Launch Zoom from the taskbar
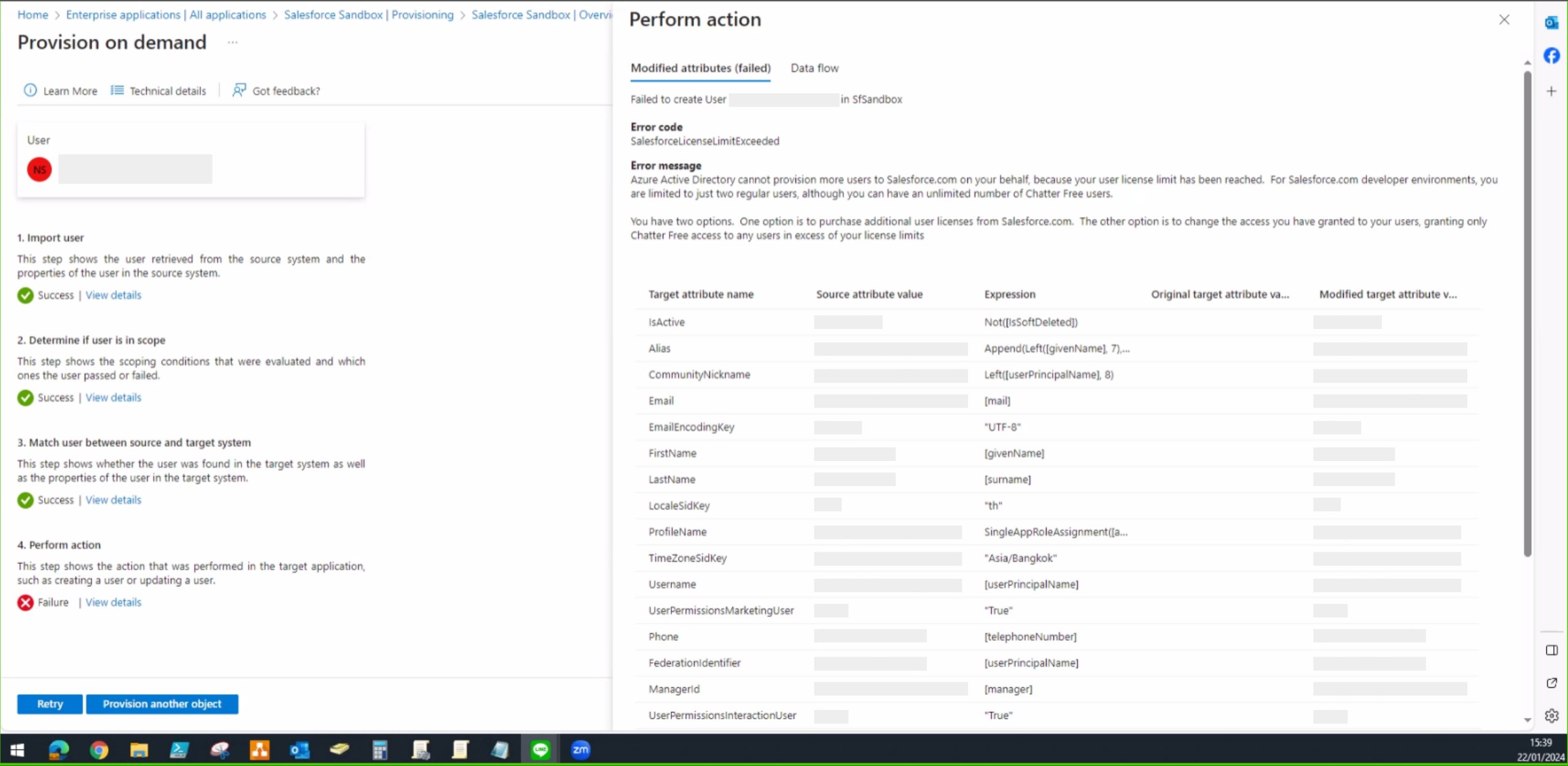The height and width of the screenshot is (766, 1568). (580, 749)
